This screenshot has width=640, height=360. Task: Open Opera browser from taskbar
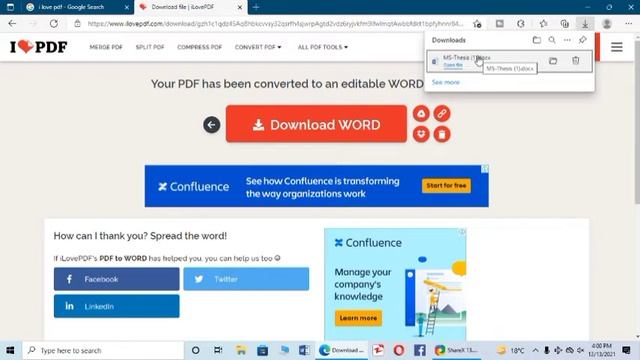(399, 350)
